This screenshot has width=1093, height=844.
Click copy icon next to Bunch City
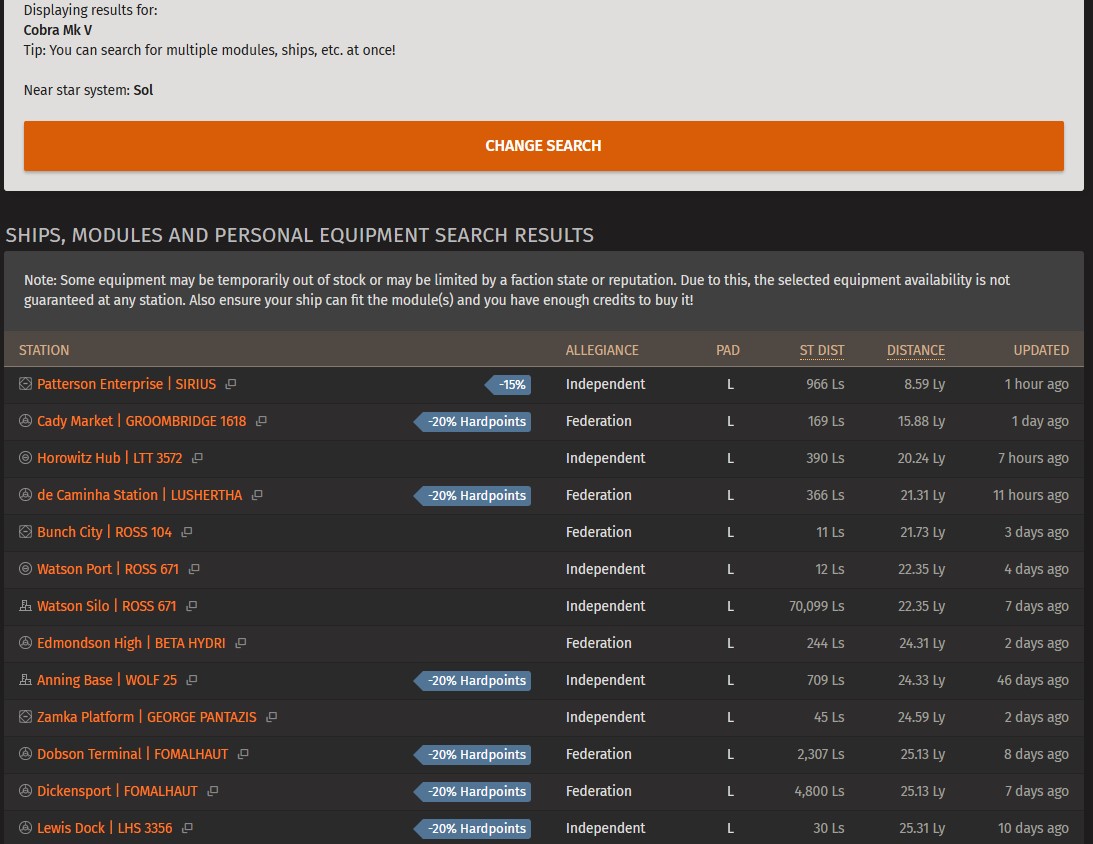coord(187,532)
